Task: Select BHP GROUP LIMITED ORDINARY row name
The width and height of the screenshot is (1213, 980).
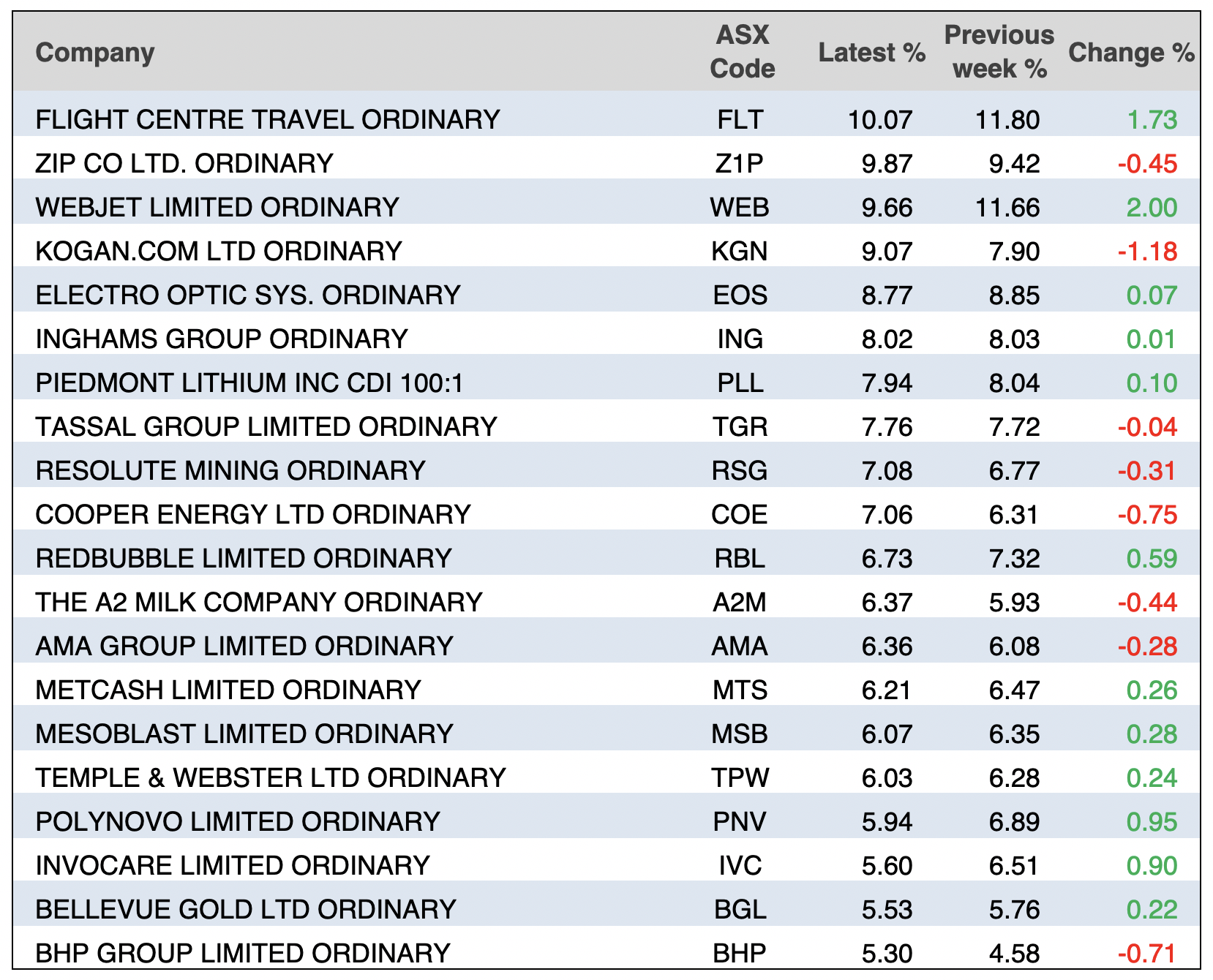Action: click(x=243, y=953)
